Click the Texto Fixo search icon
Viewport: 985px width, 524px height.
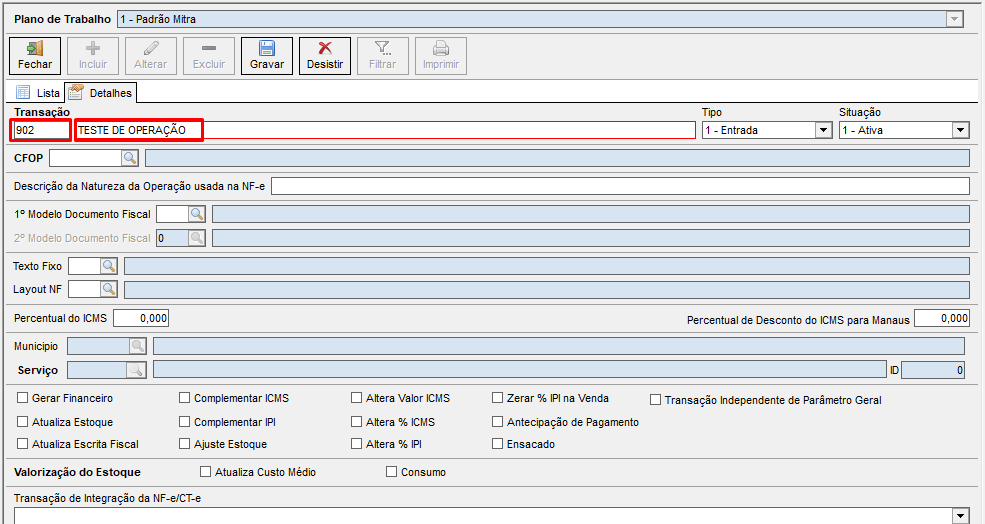pos(108,266)
